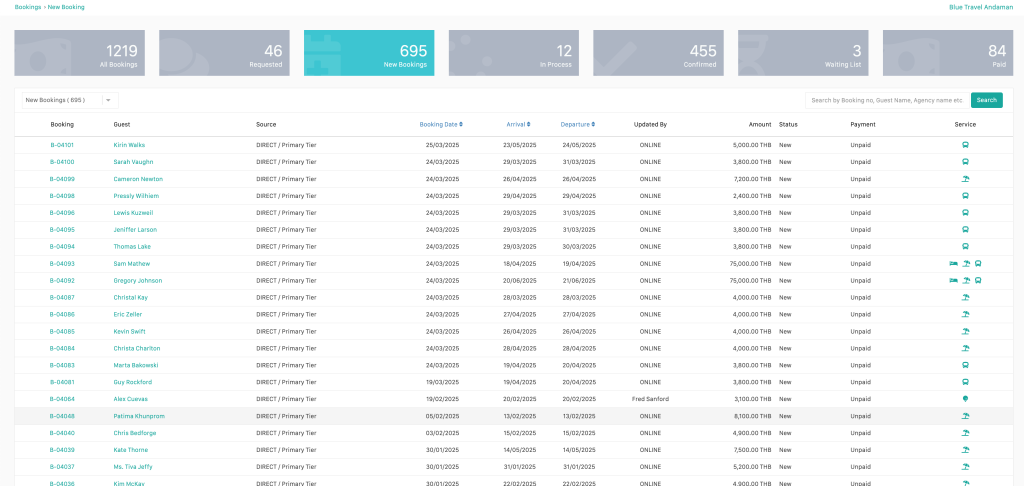Click the bus icon for Guy Rockford's booking
Image resolution: width=1024 pixels, height=486 pixels.
tap(965, 382)
